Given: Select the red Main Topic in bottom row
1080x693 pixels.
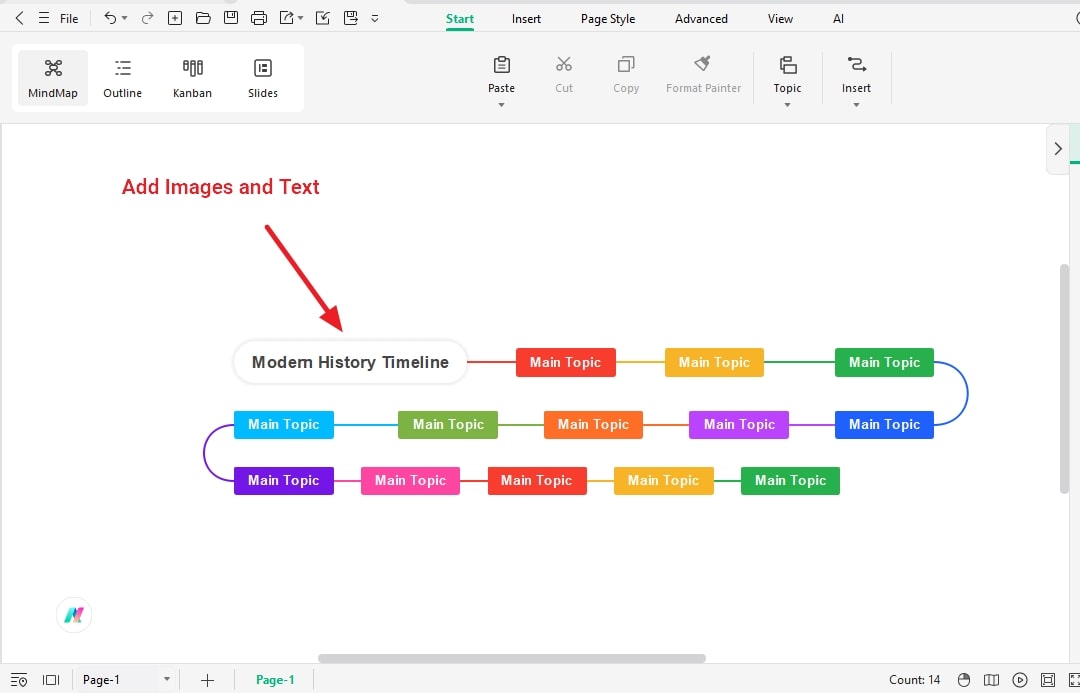Looking at the screenshot, I should pyautogui.click(x=537, y=480).
